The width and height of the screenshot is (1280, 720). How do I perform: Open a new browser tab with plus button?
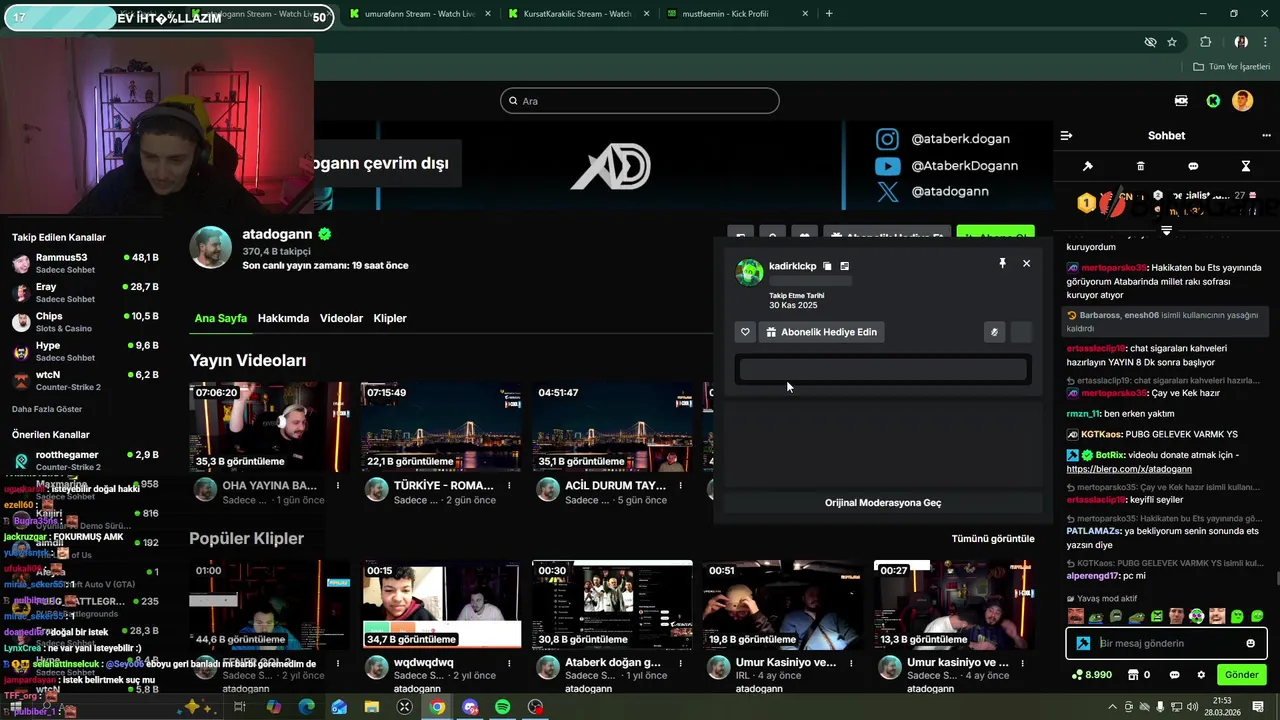click(829, 14)
